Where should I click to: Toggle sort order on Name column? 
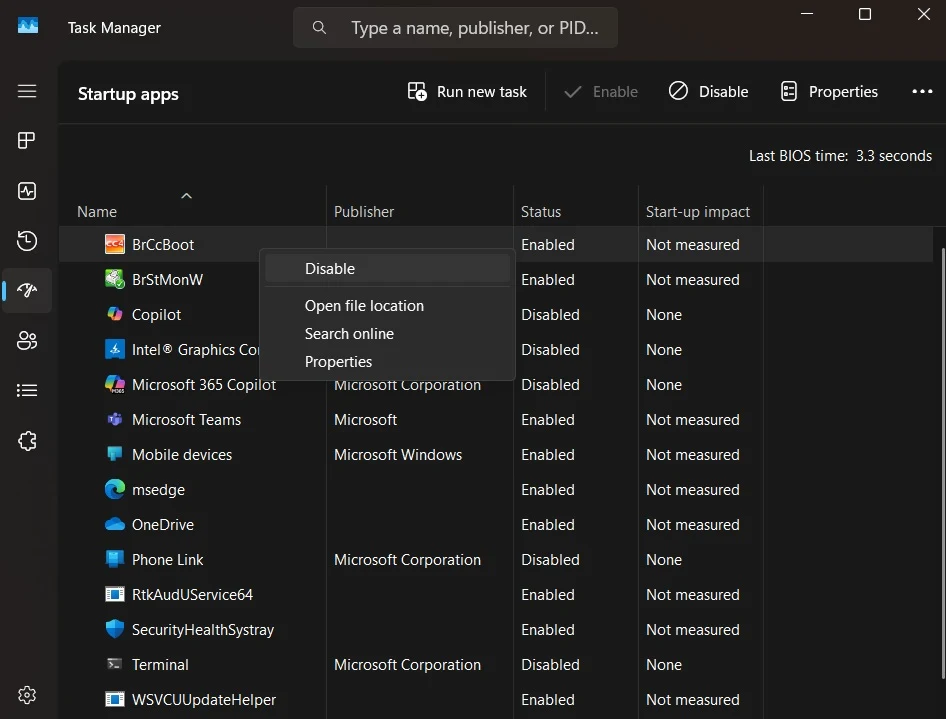click(97, 212)
